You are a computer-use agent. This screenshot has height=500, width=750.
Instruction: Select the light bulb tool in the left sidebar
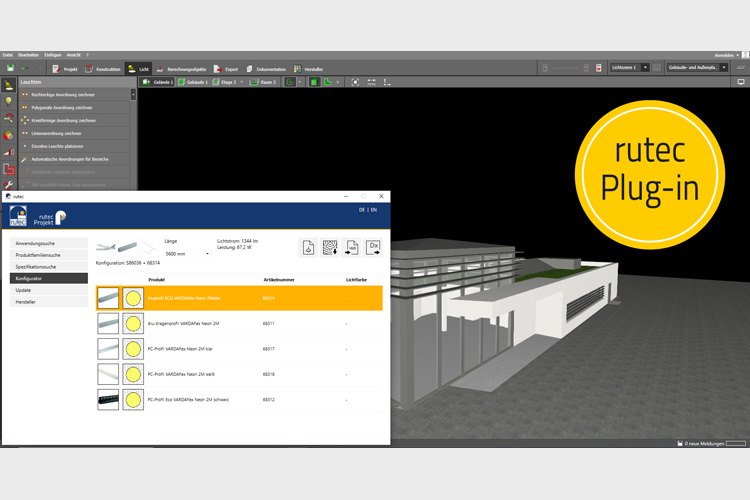(x=9, y=101)
